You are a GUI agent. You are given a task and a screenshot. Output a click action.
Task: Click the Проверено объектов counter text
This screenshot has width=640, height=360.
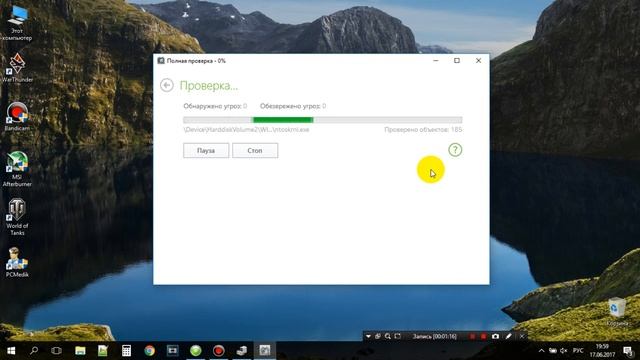coord(423,129)
